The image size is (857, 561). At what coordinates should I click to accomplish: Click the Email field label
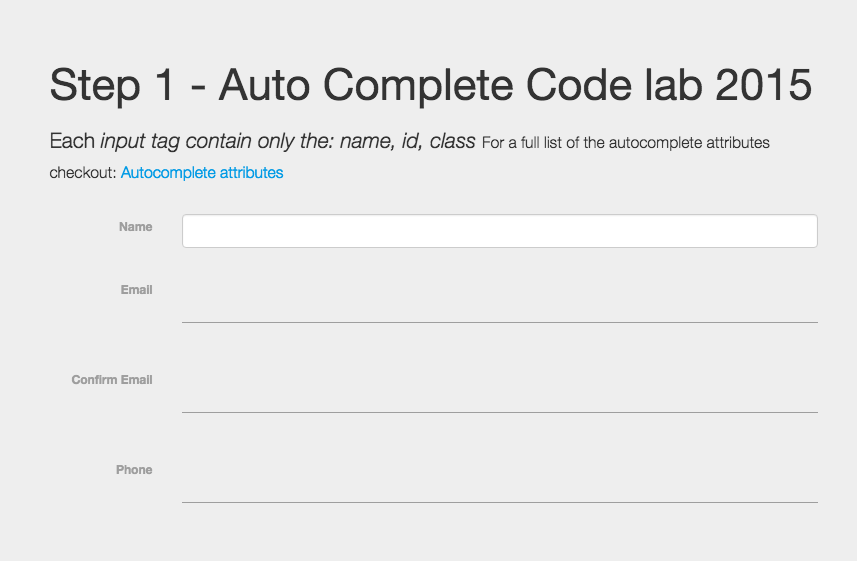tap(136, 290)
